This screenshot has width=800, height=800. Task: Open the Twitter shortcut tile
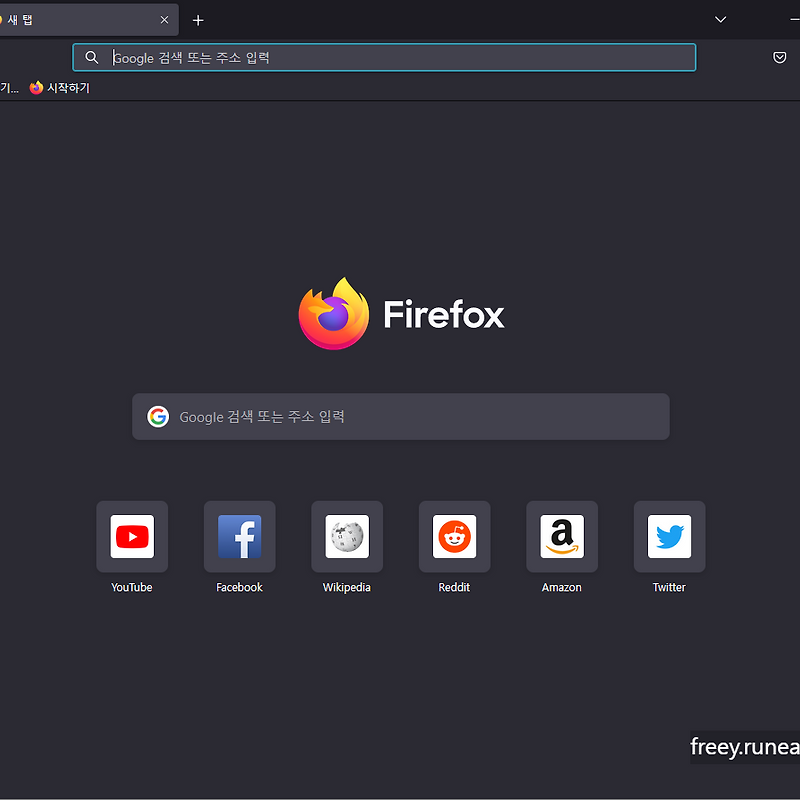coord(669,536)
